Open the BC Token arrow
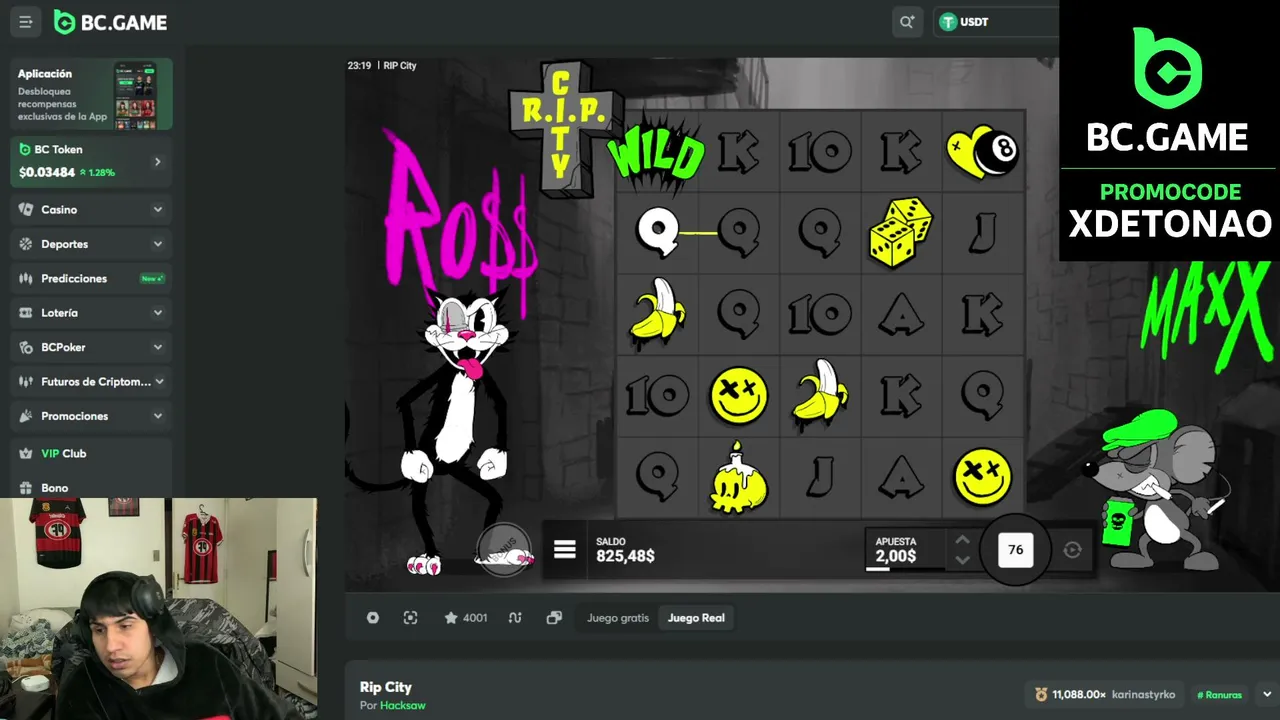Screen dimensions: 1280x720 click(157, 162)
